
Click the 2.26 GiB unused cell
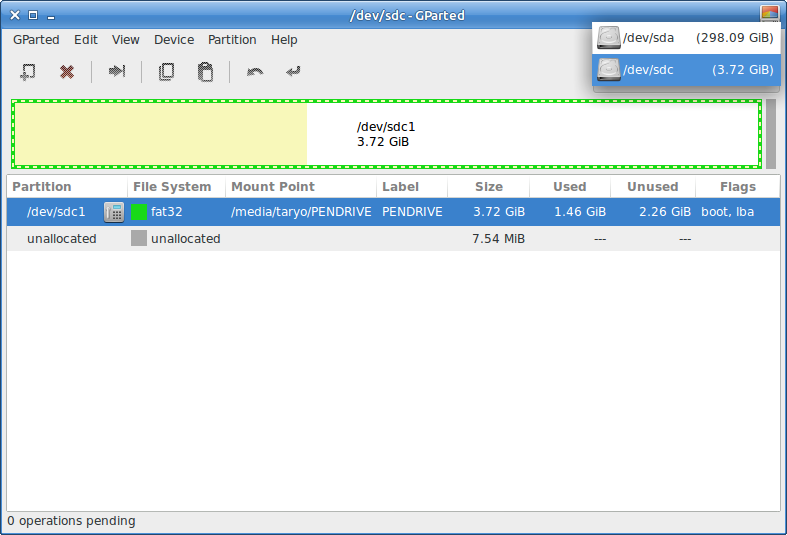pos(665,212)
